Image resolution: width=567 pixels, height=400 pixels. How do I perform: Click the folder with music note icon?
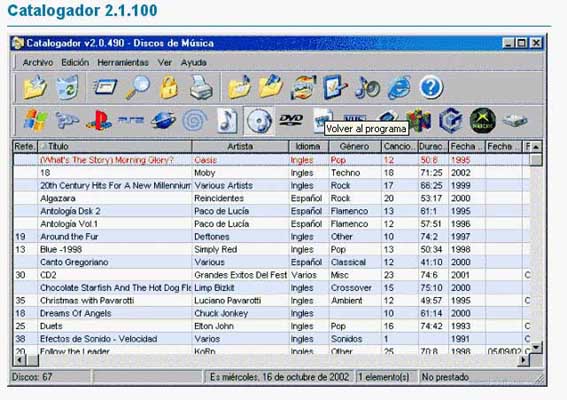tap(240, 88)
